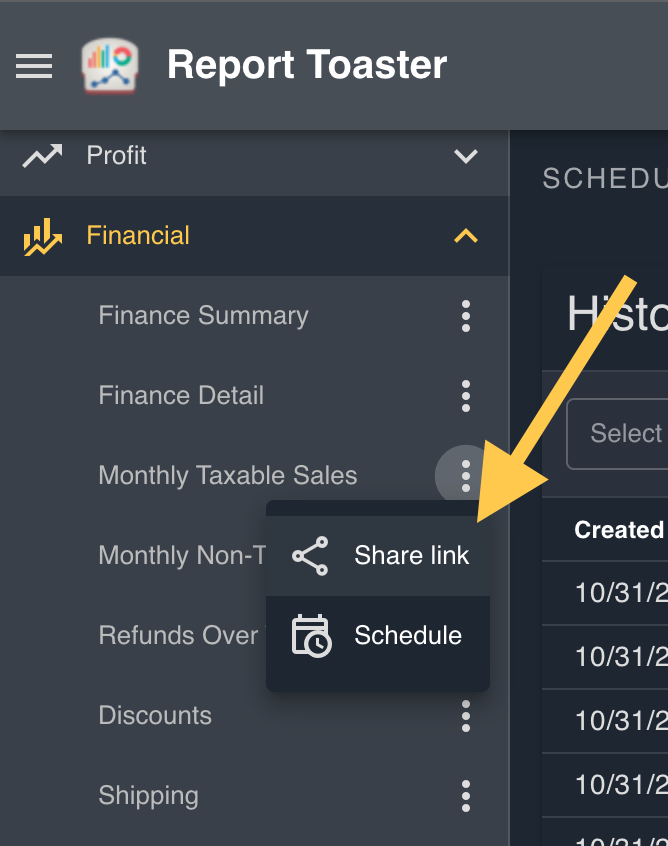Choose Schedule from context menu

point(408,636)
